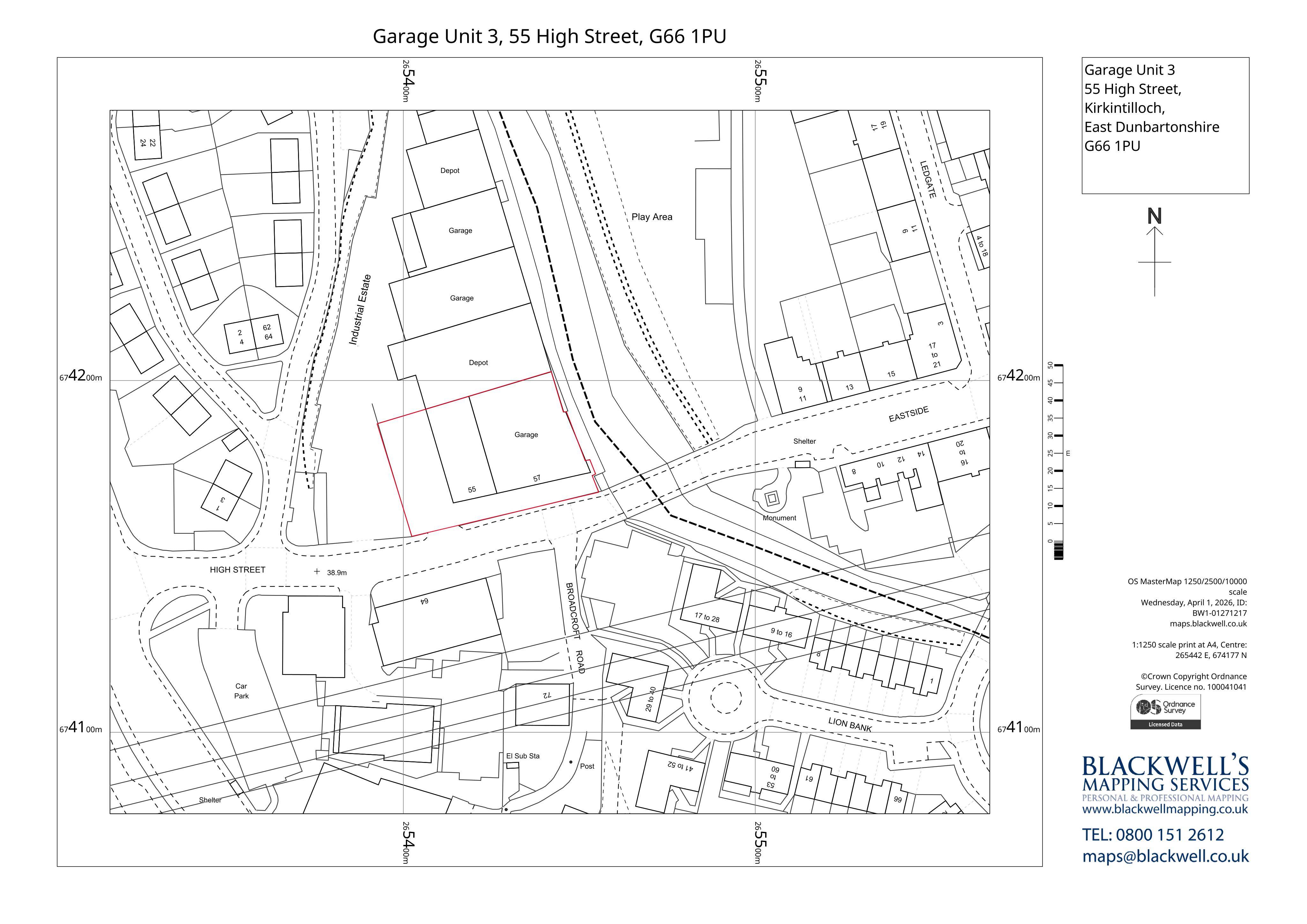Click the monument square symbol
The height and width of the screenshot is (924, 1307).
(772, 499)
